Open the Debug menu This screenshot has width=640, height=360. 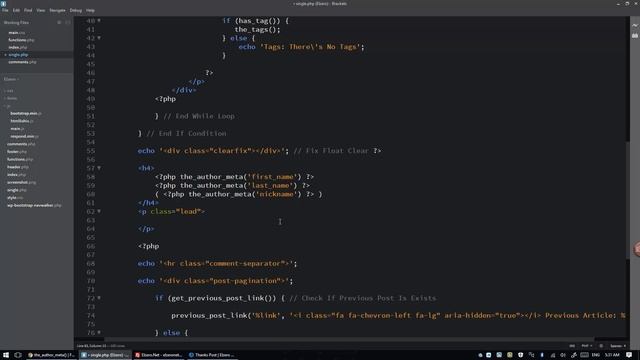click(76, 10)
